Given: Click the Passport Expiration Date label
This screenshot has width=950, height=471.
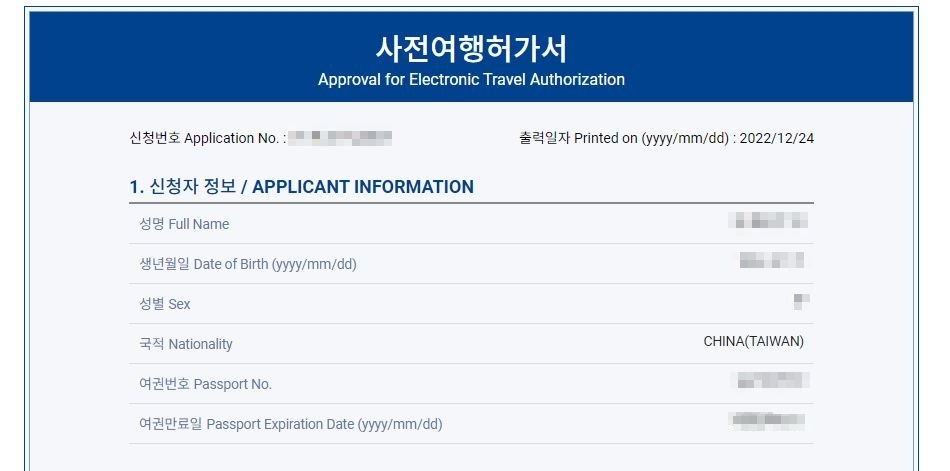Looking at the screenshot, I should point(291,424).
